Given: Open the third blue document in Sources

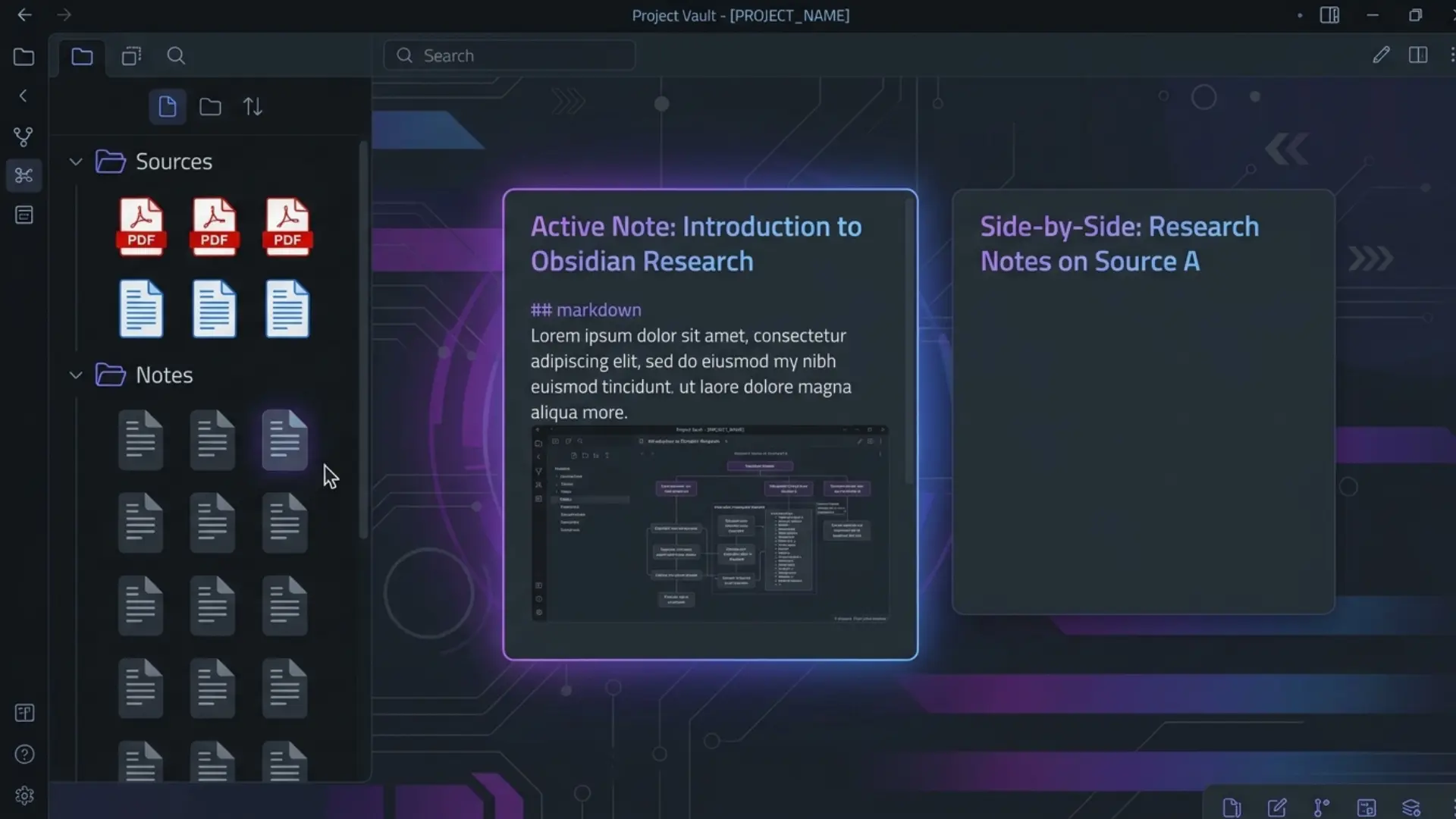Looking at the screenshot, I should (x=287, y=309).
